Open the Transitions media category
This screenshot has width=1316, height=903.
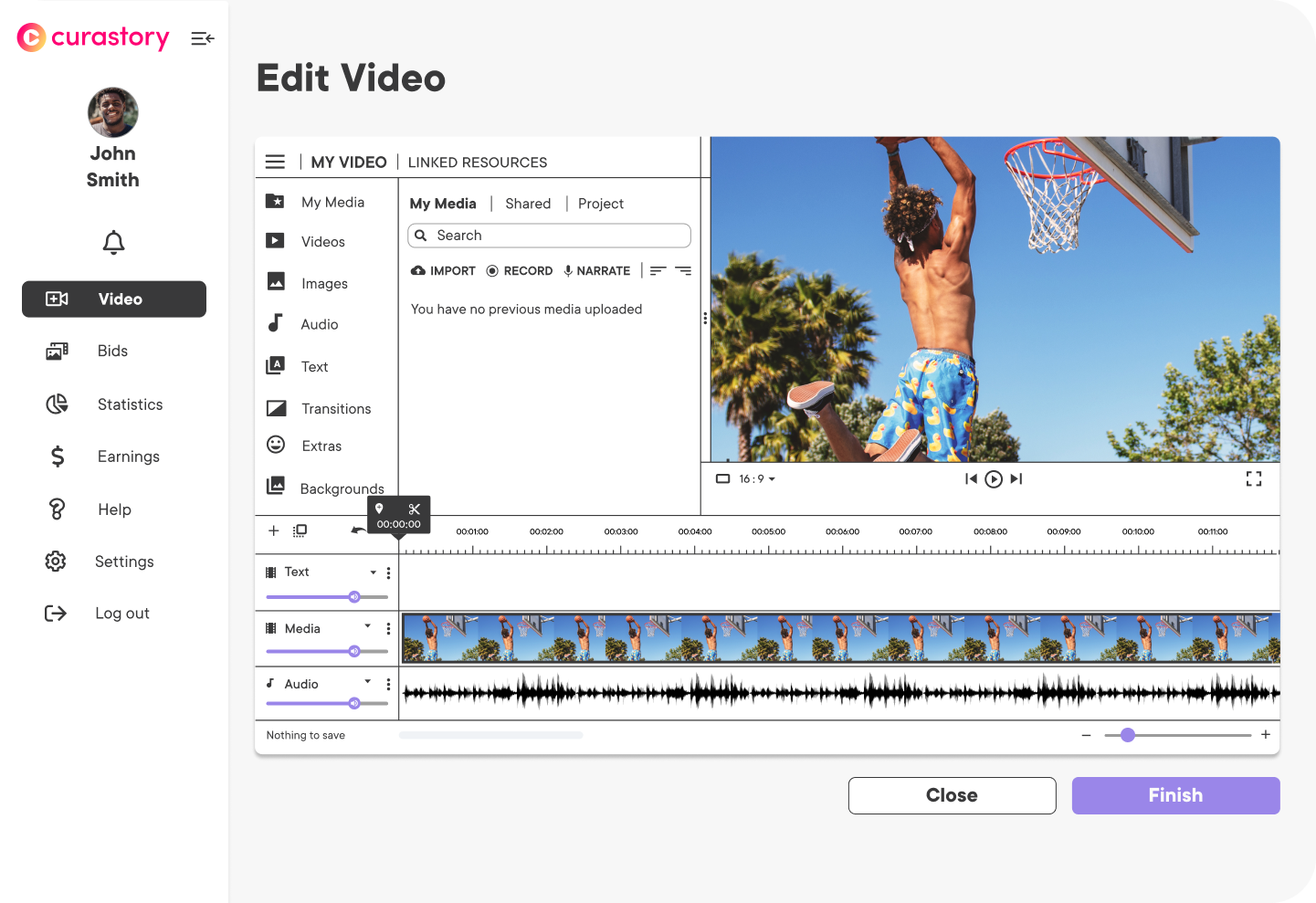[x=335, y=409]
